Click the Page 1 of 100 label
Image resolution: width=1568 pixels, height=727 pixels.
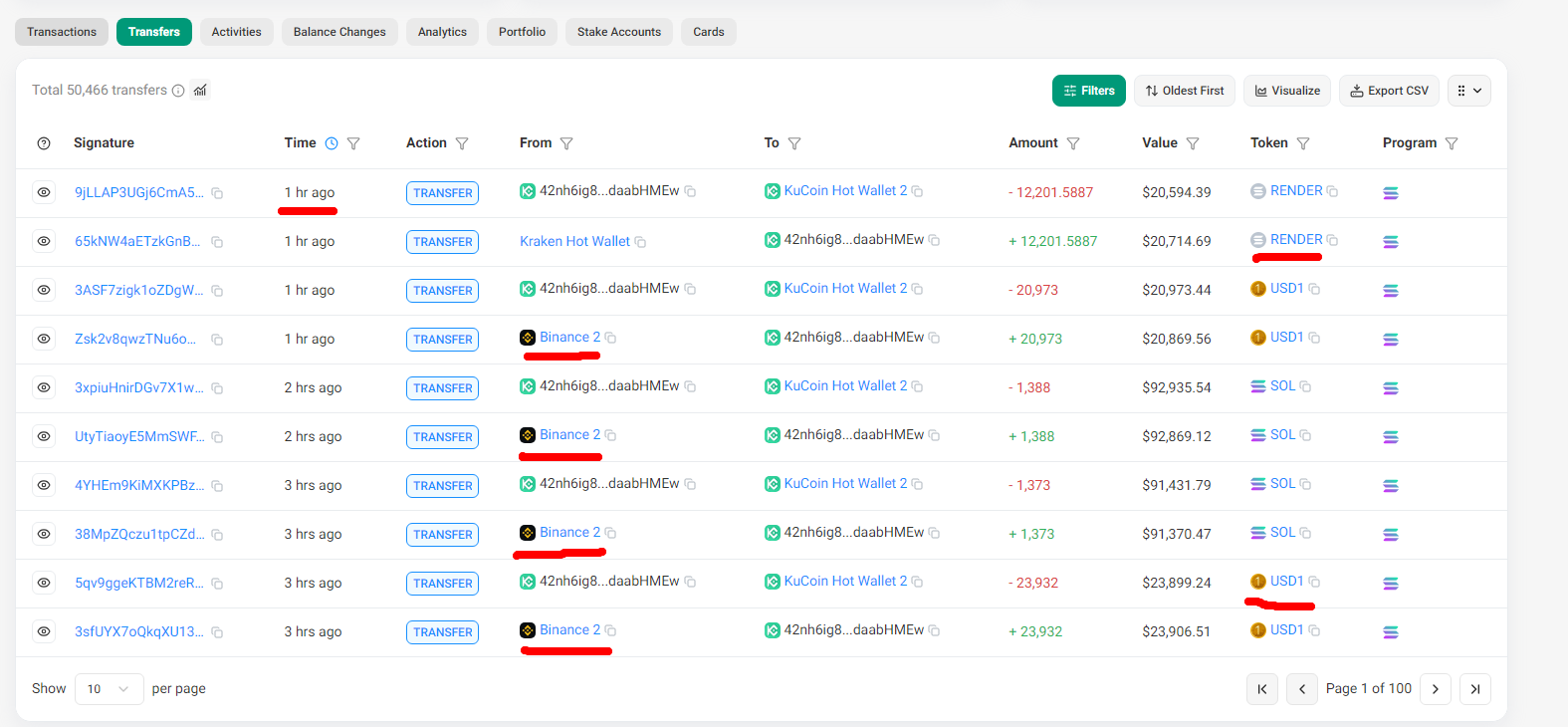[1369, 689]
